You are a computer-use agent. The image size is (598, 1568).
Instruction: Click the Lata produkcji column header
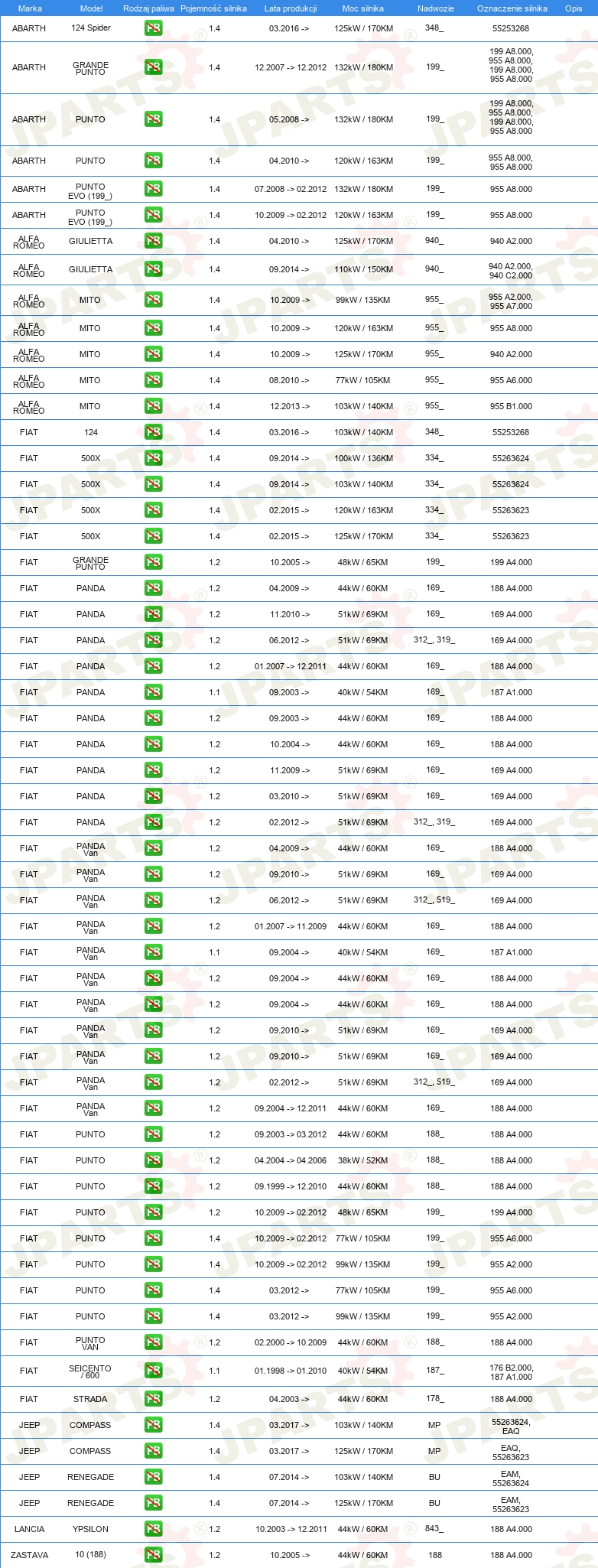click(291, 8)
